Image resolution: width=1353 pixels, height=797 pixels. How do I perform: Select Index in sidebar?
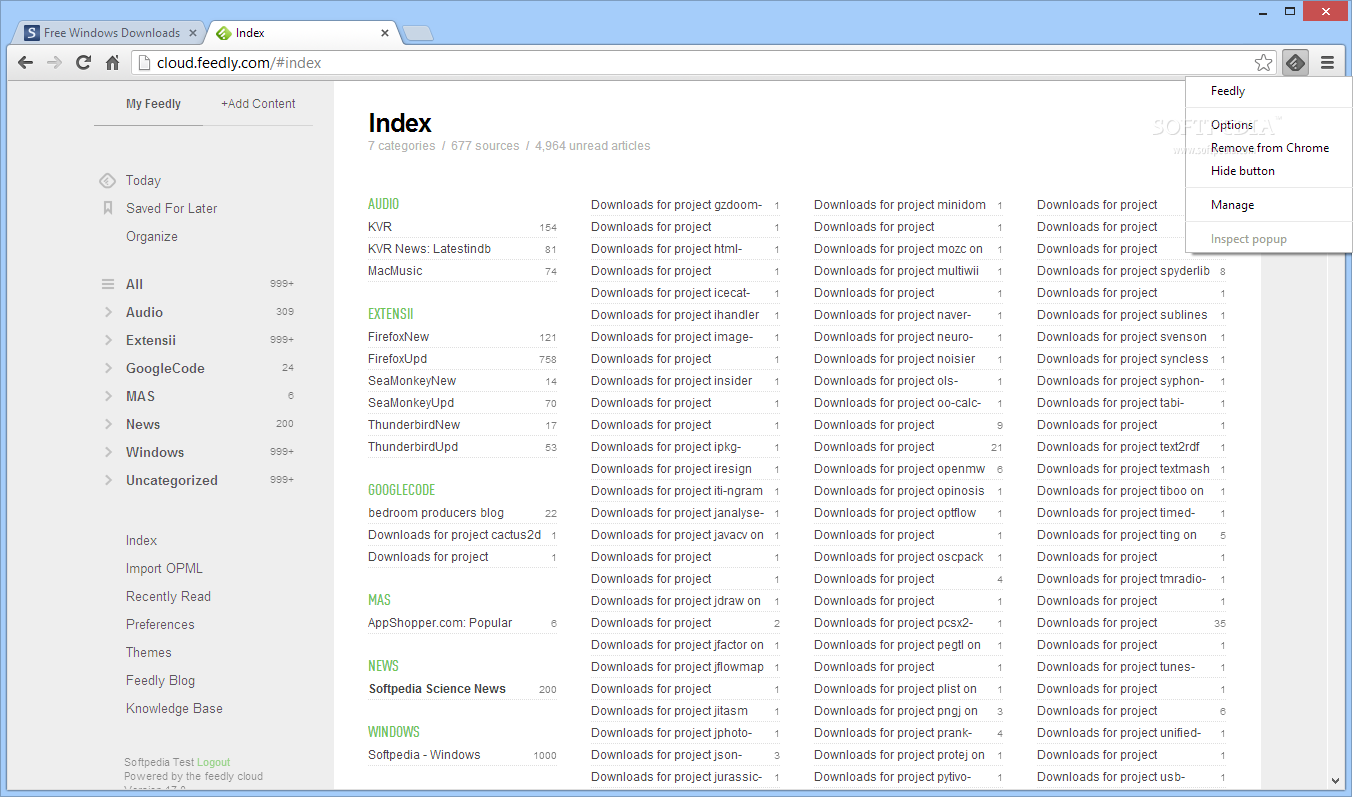(x=141, y=541)
